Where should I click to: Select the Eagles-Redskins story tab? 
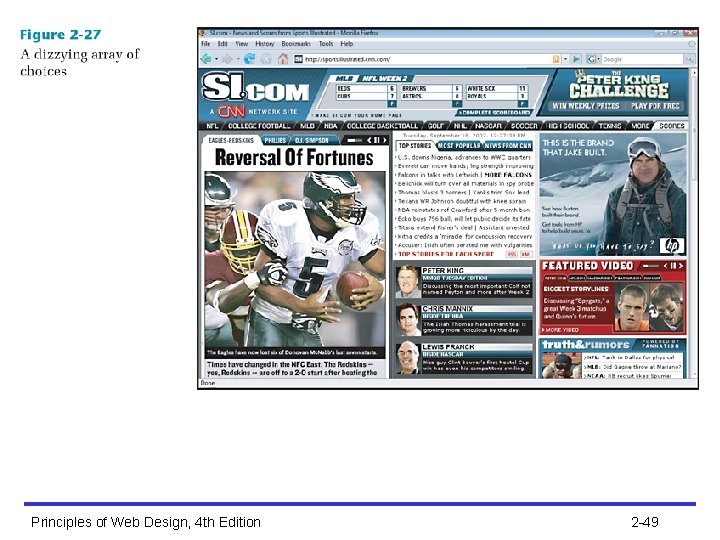tap(231, 140)
